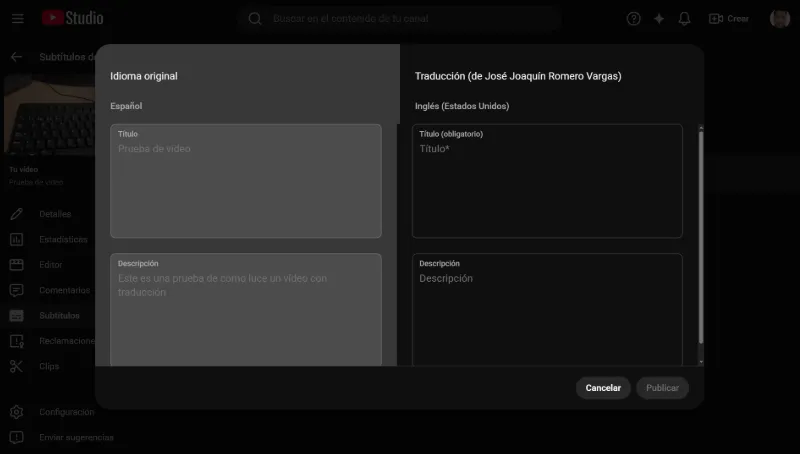Viewport: 800px width, 454px height.
Task: Click Enviar sugerencias link
Action: [76, 437]
